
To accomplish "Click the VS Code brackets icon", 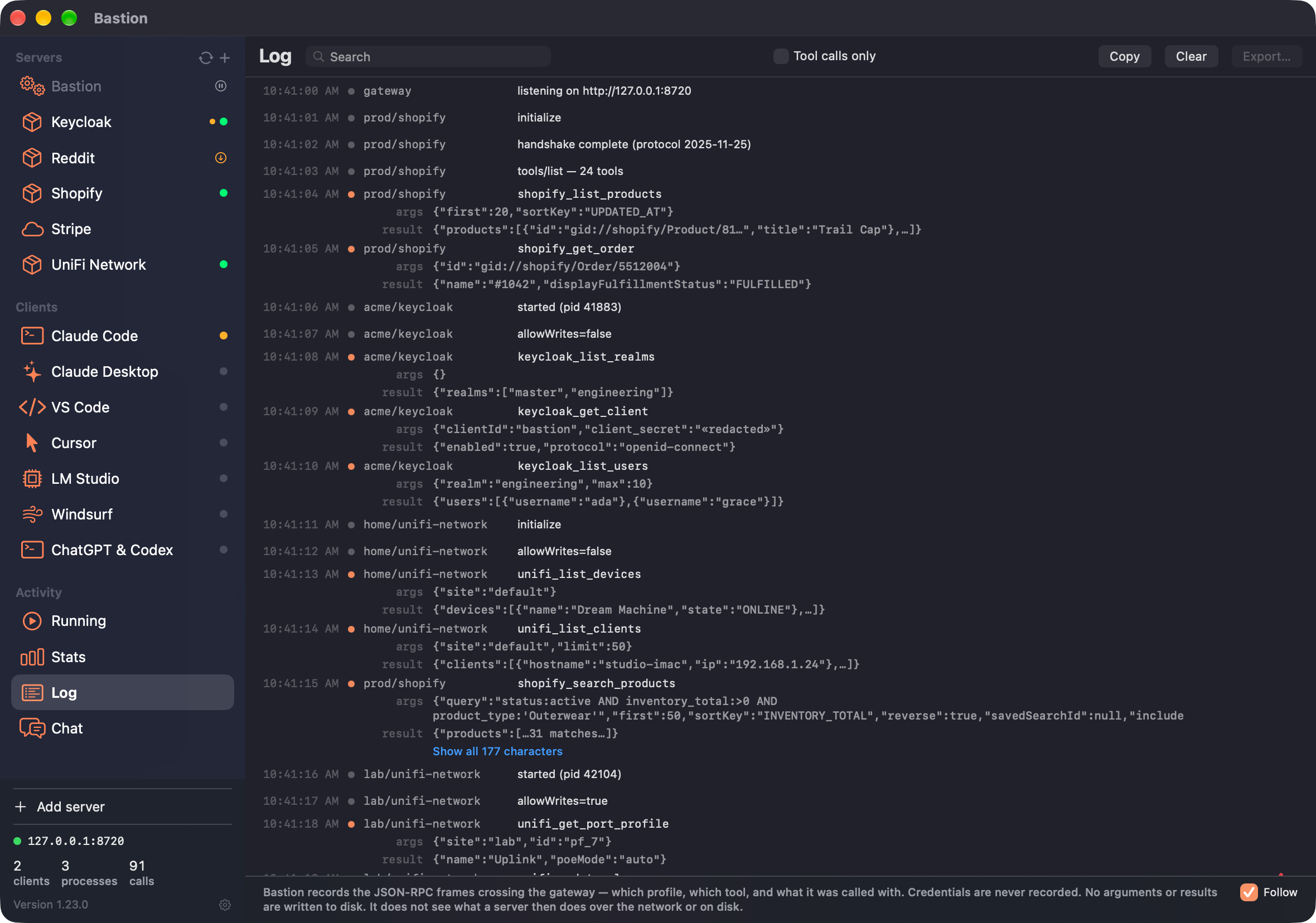I will (32, 407).
